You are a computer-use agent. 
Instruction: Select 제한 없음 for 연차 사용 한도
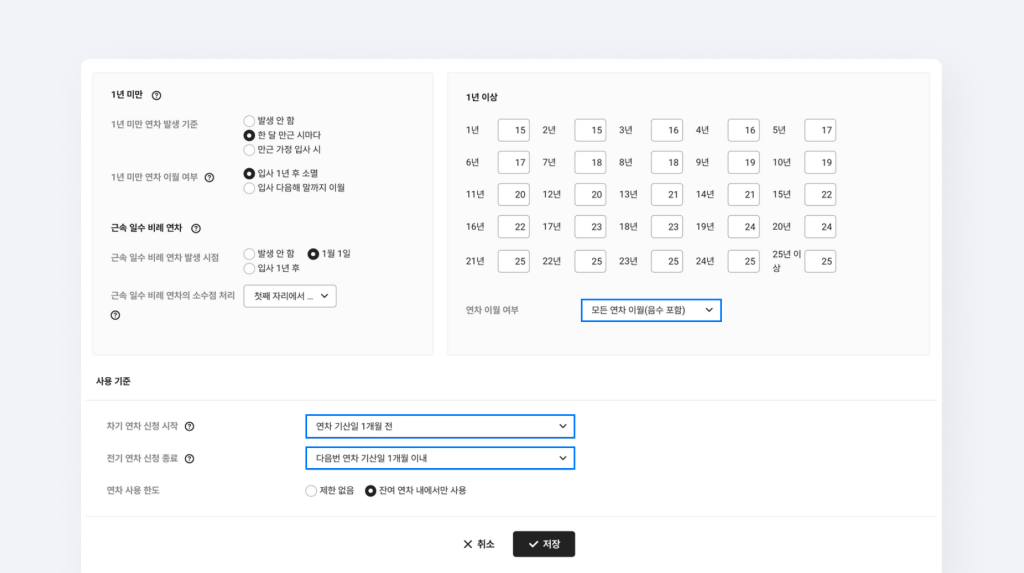pyautogui.click(x=311, y=491)
